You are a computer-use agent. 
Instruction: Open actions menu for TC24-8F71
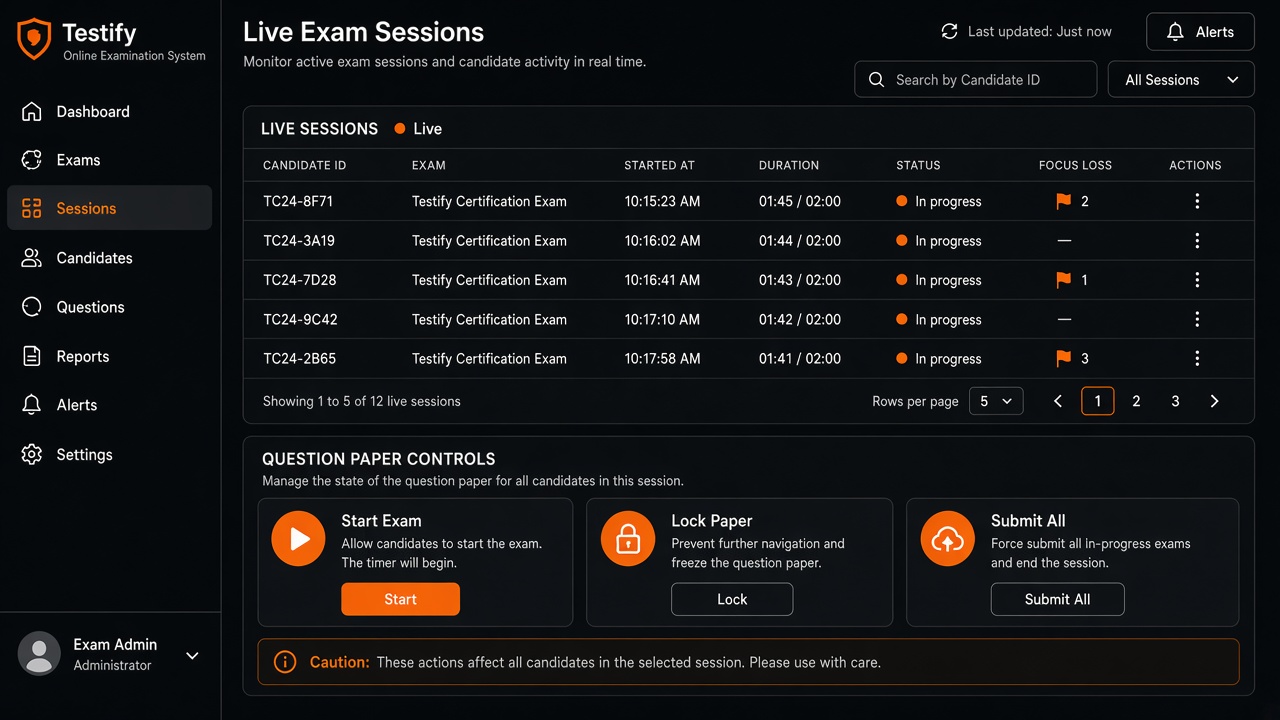click(1197, 201)
